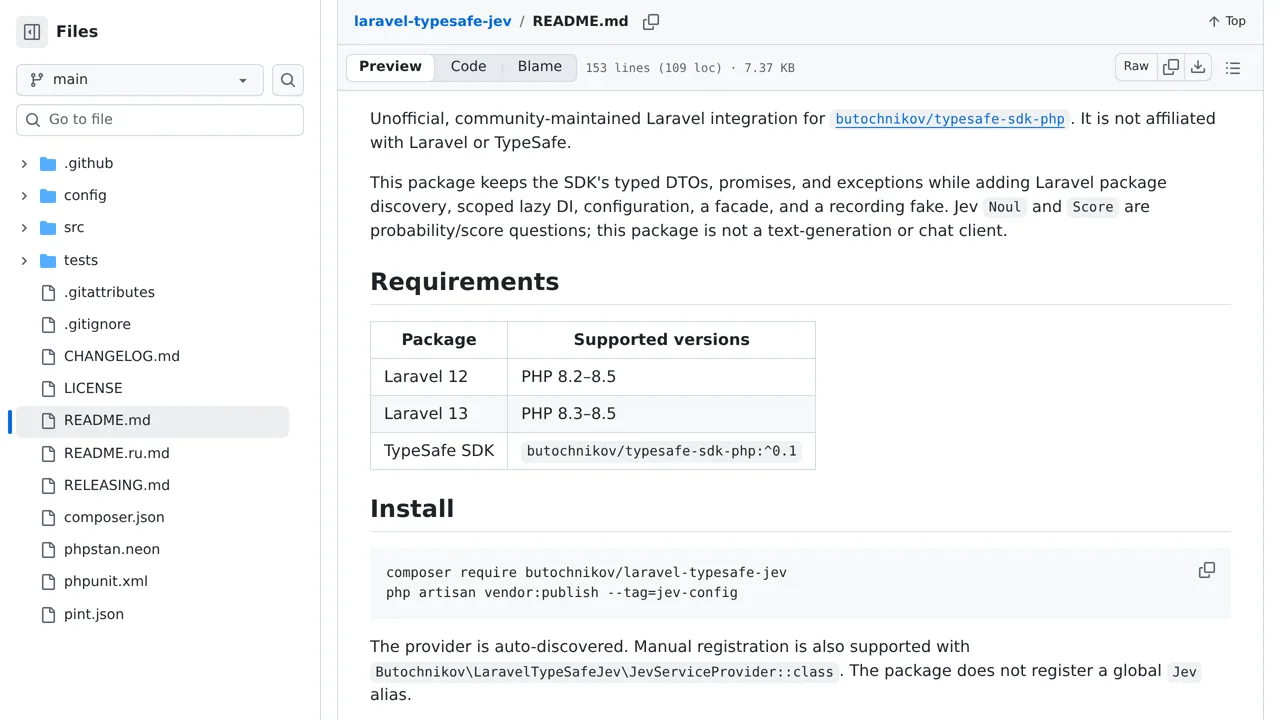
Task: Download the raw README file
Action: [1198, 67]
